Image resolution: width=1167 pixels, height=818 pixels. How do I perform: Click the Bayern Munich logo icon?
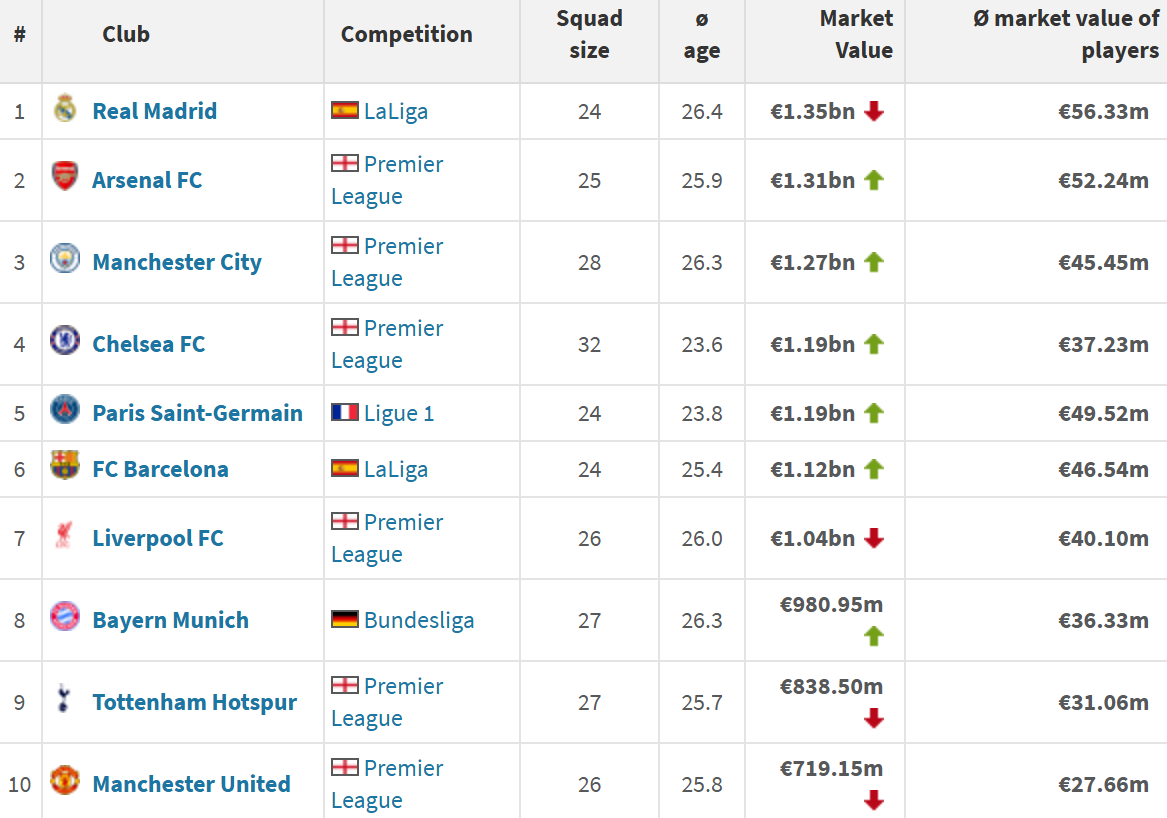click(65, 617)
